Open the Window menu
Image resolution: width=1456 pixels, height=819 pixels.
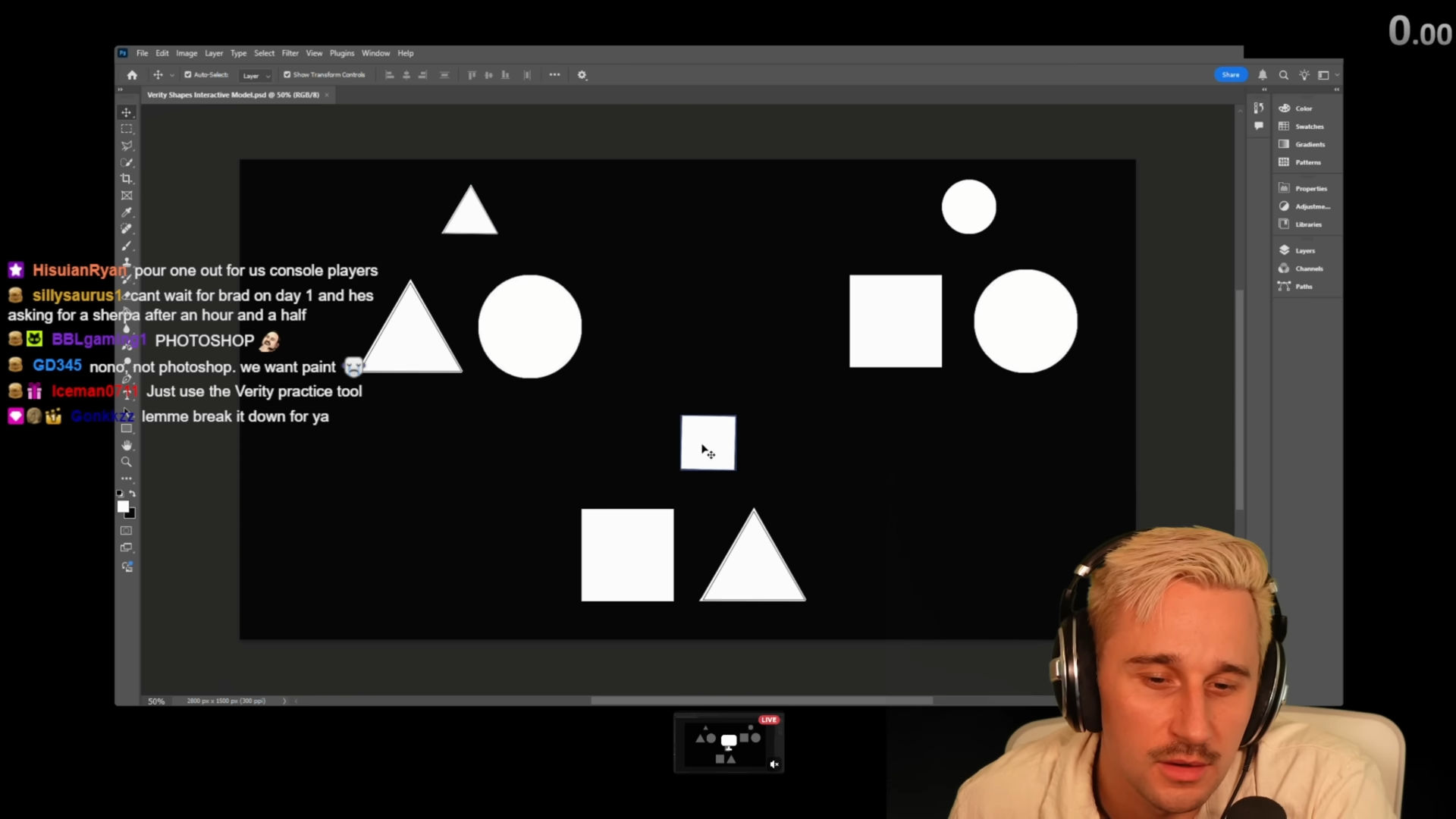pos(375,53)
